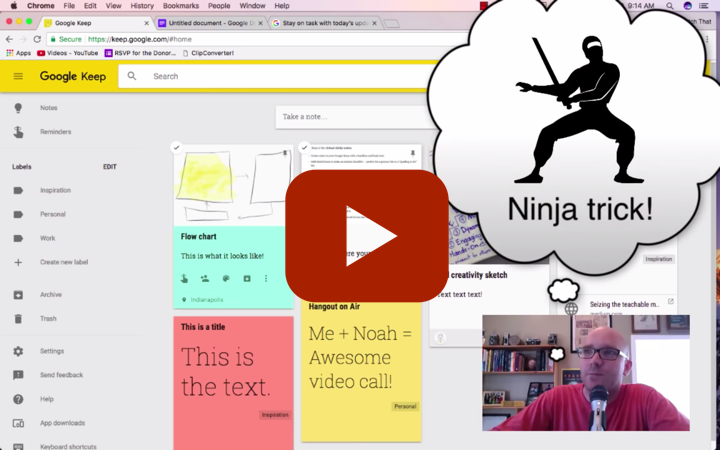
Task: Click the Trash can icon
Action: [18, 319]
